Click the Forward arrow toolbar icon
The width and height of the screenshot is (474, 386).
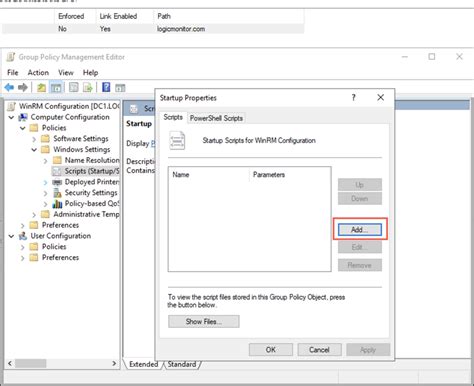[23, 88]
